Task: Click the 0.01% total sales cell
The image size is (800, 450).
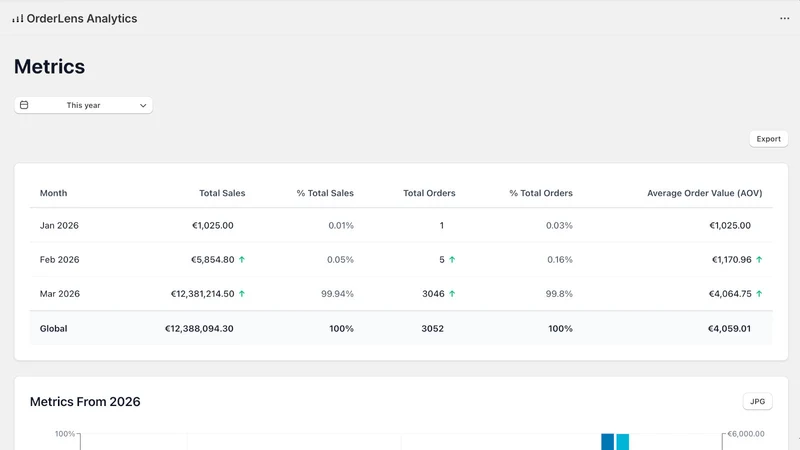Action: 341,226
